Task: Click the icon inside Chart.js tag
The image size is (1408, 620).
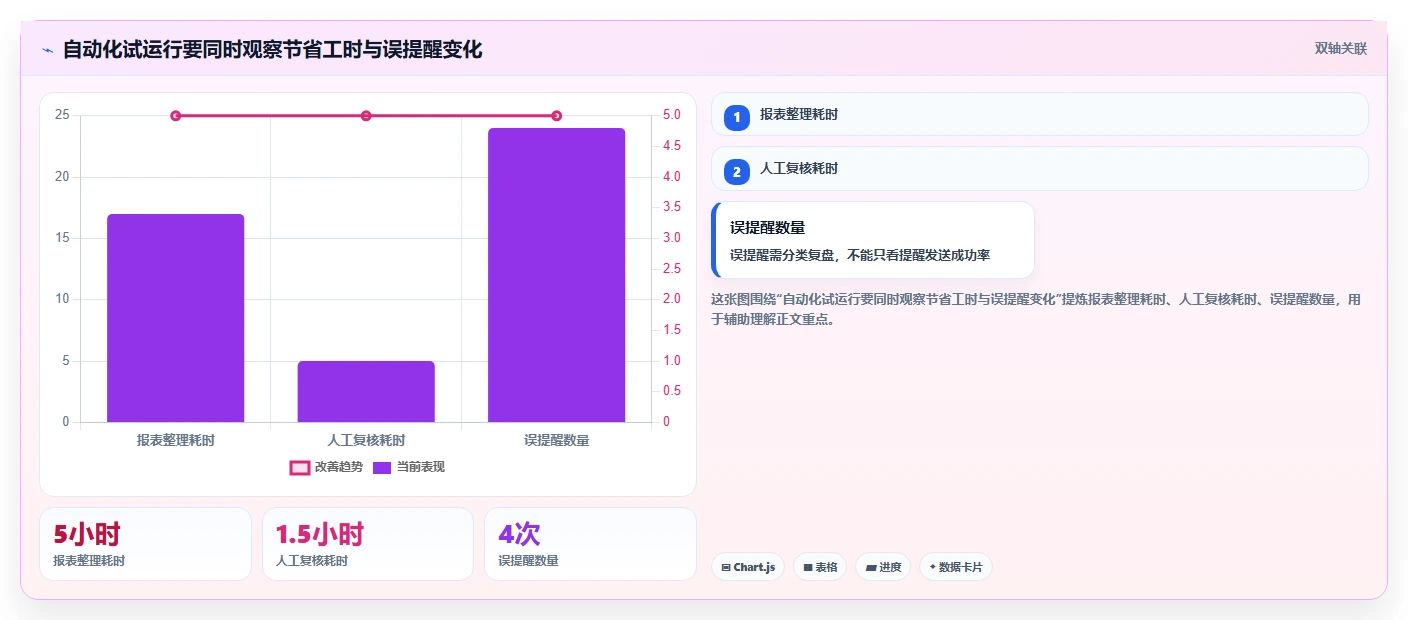Action: 726,567
